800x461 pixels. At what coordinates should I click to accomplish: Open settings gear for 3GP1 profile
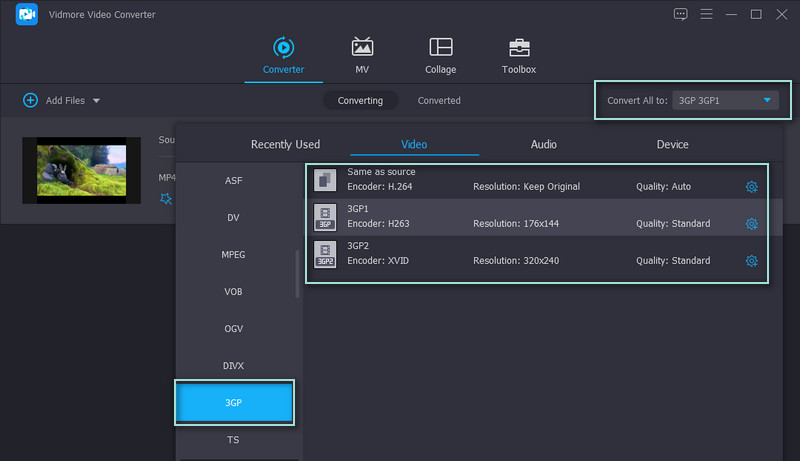[x=751, y=224]
